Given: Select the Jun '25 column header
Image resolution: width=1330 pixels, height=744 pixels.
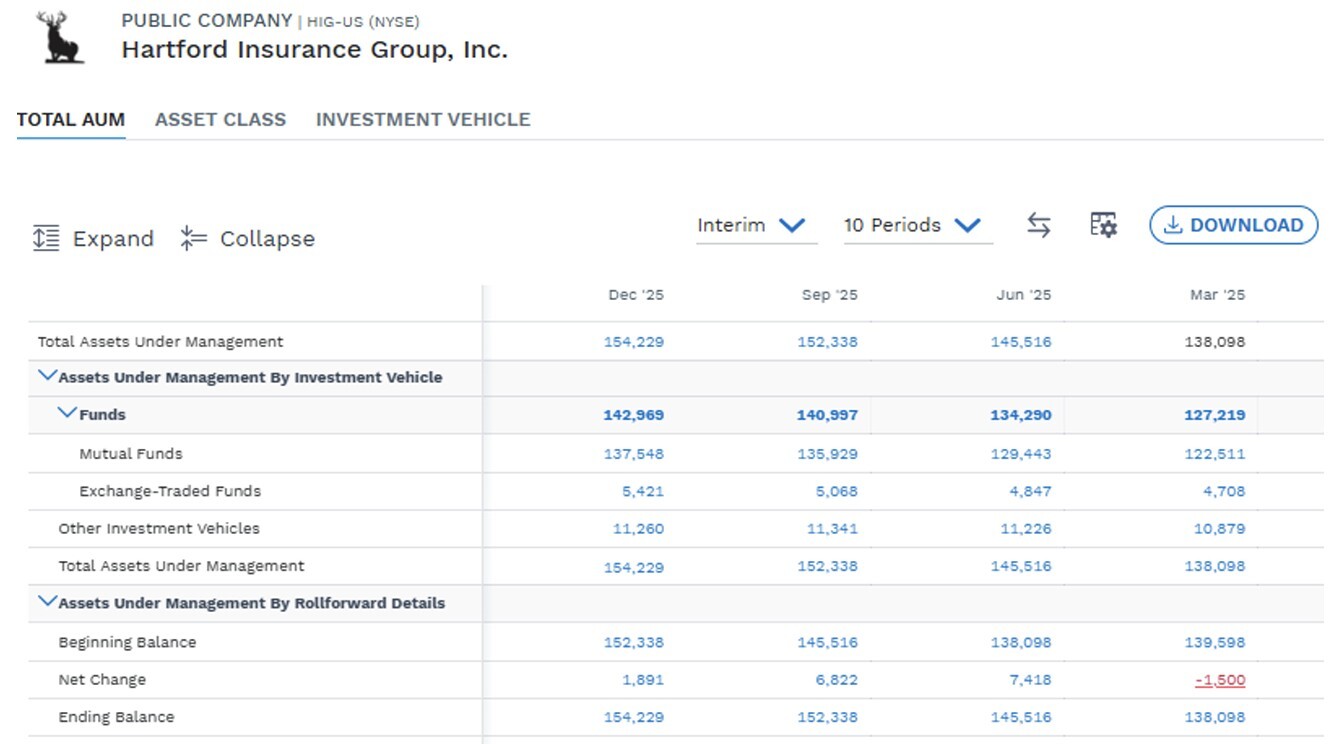Looking at the screenshot, I should pos(1024,295).
